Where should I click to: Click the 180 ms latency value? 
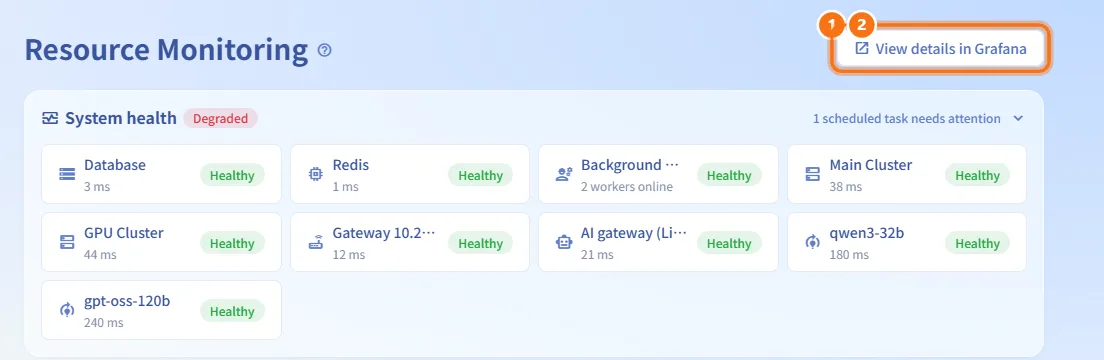point(849,254)
